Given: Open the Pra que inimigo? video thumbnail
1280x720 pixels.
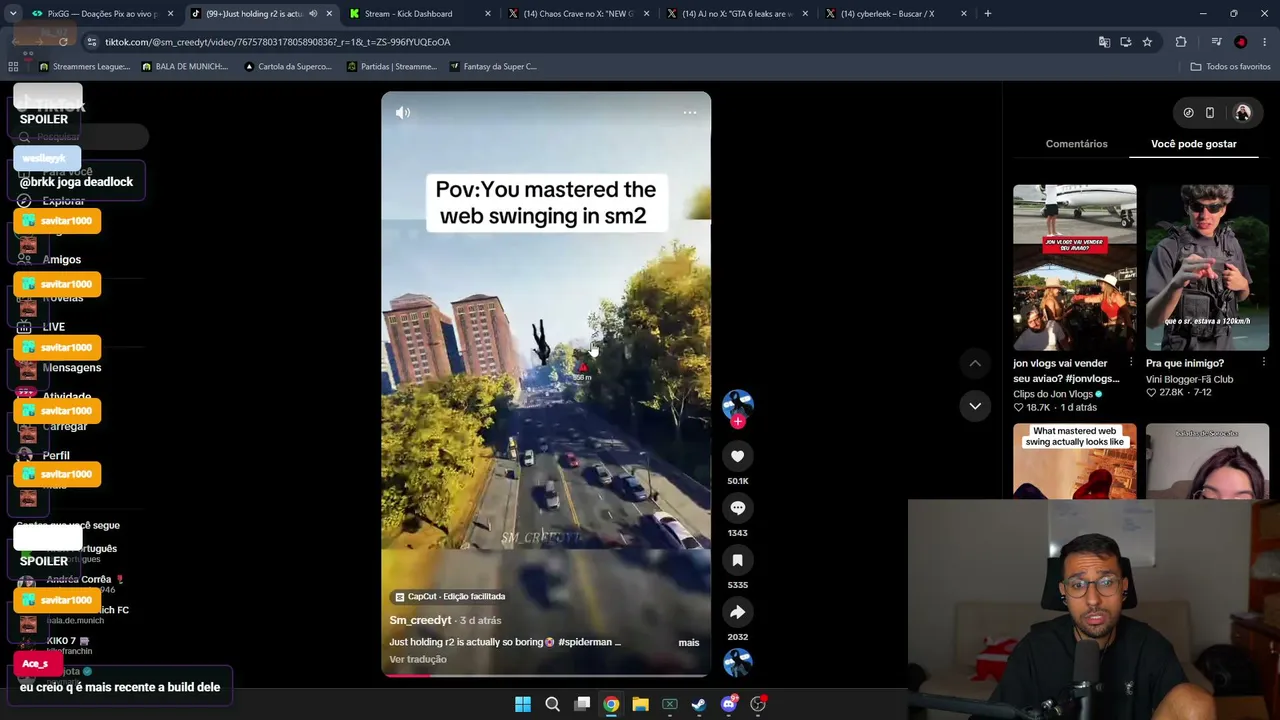Looking at the screenshot, I should tap(1207, 267).
